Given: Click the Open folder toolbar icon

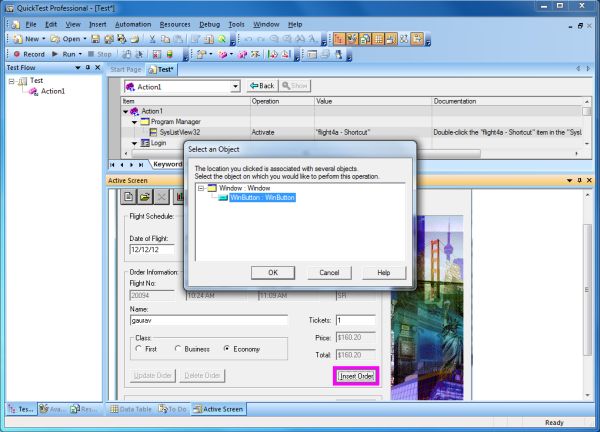Looking at the screenshot, I should click(55, 39).
